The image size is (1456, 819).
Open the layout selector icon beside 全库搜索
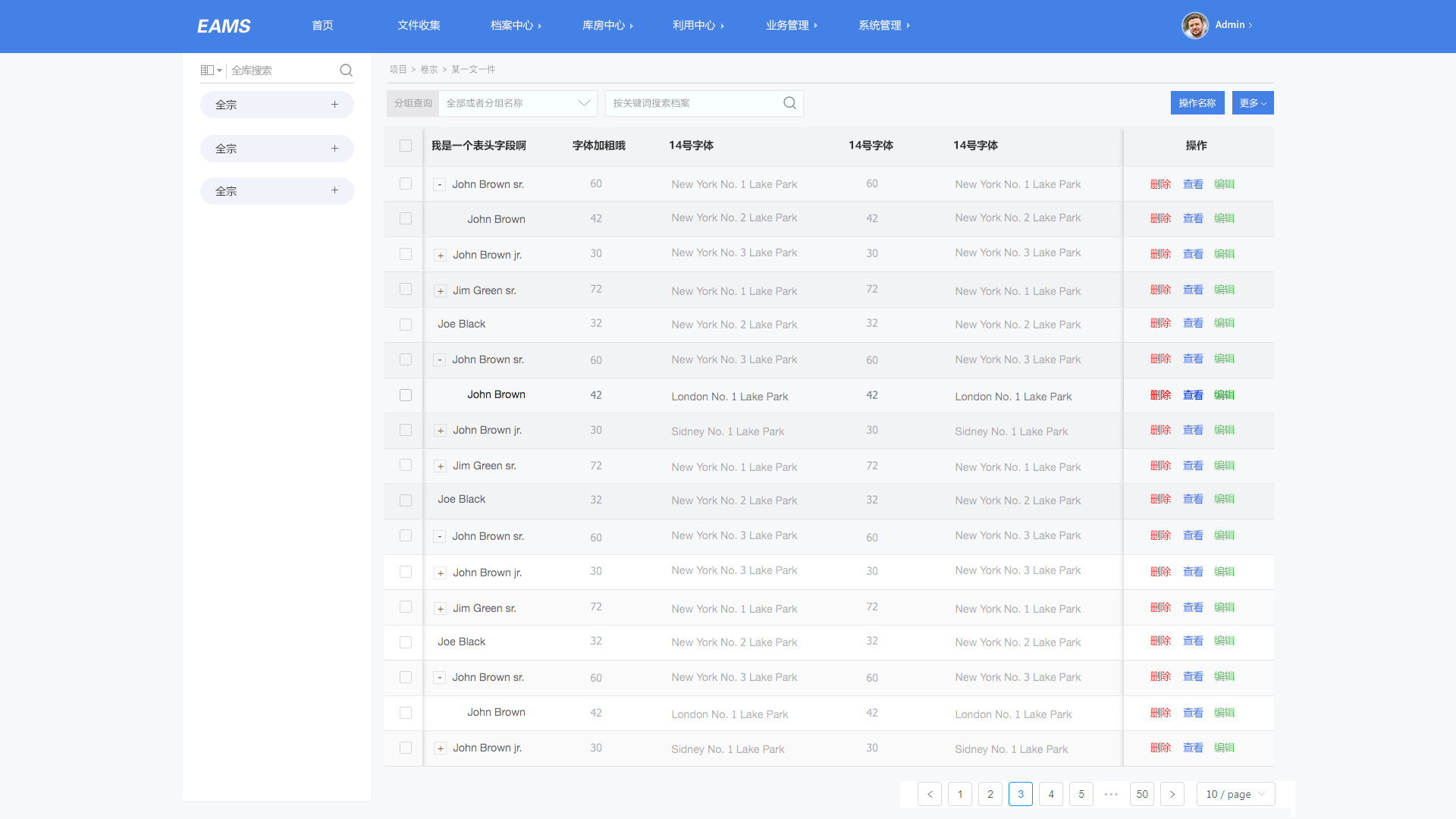click(x=210, y=71)
